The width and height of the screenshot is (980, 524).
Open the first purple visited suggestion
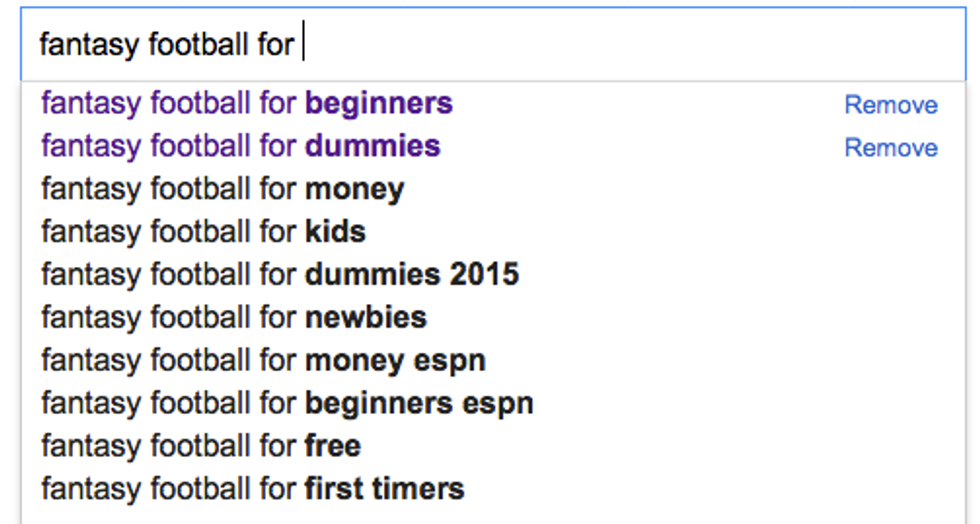coord(246,103)
